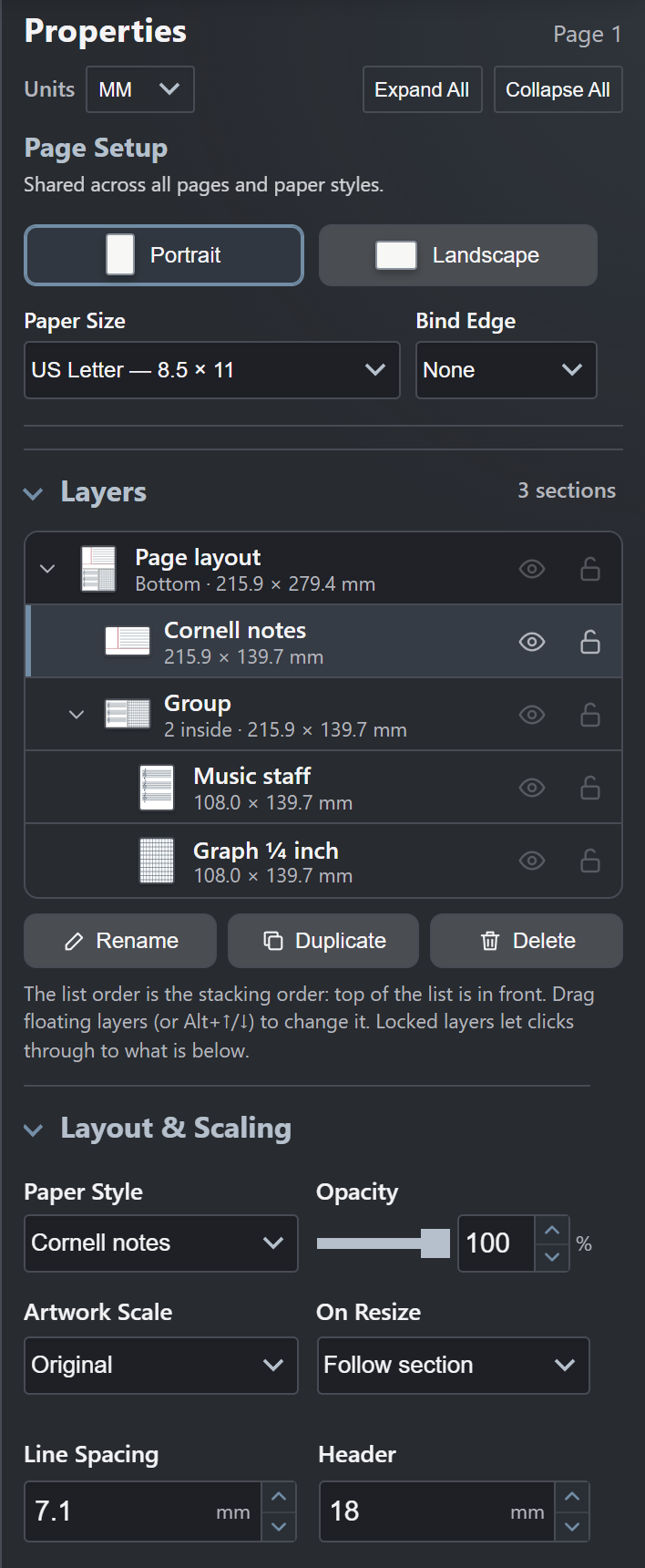Toggle lock on Page layout layer
The image size is (645, 1568).
pos(590,569)
